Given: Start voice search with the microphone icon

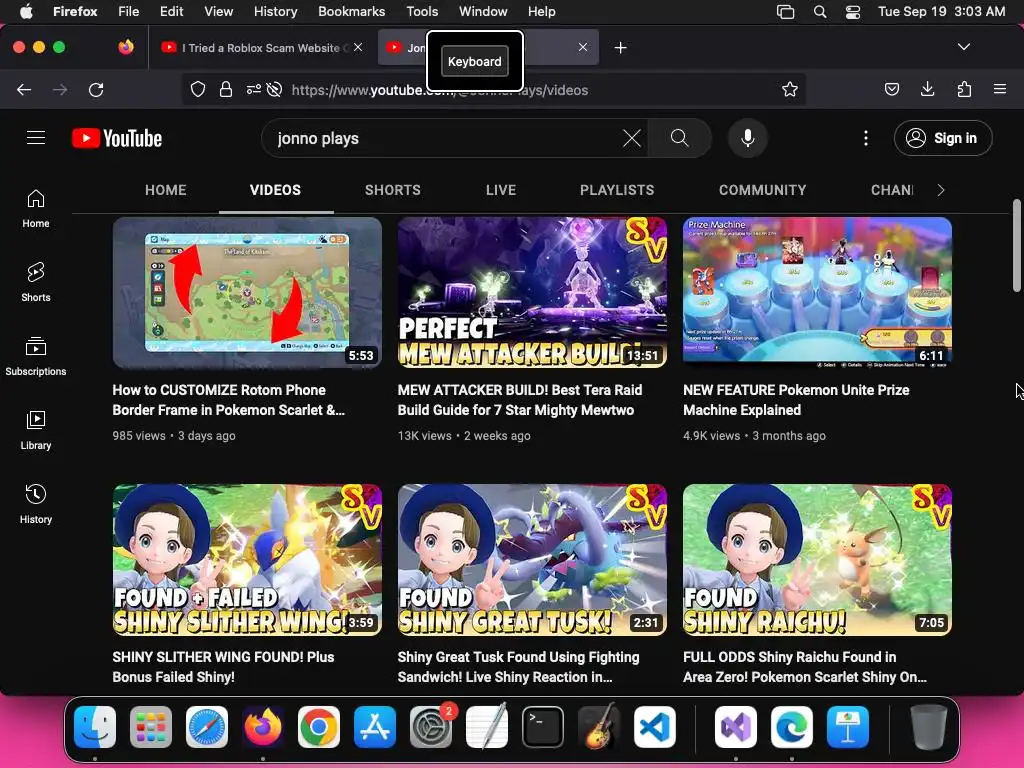Looking at the screenshot, I should point(748,138).
